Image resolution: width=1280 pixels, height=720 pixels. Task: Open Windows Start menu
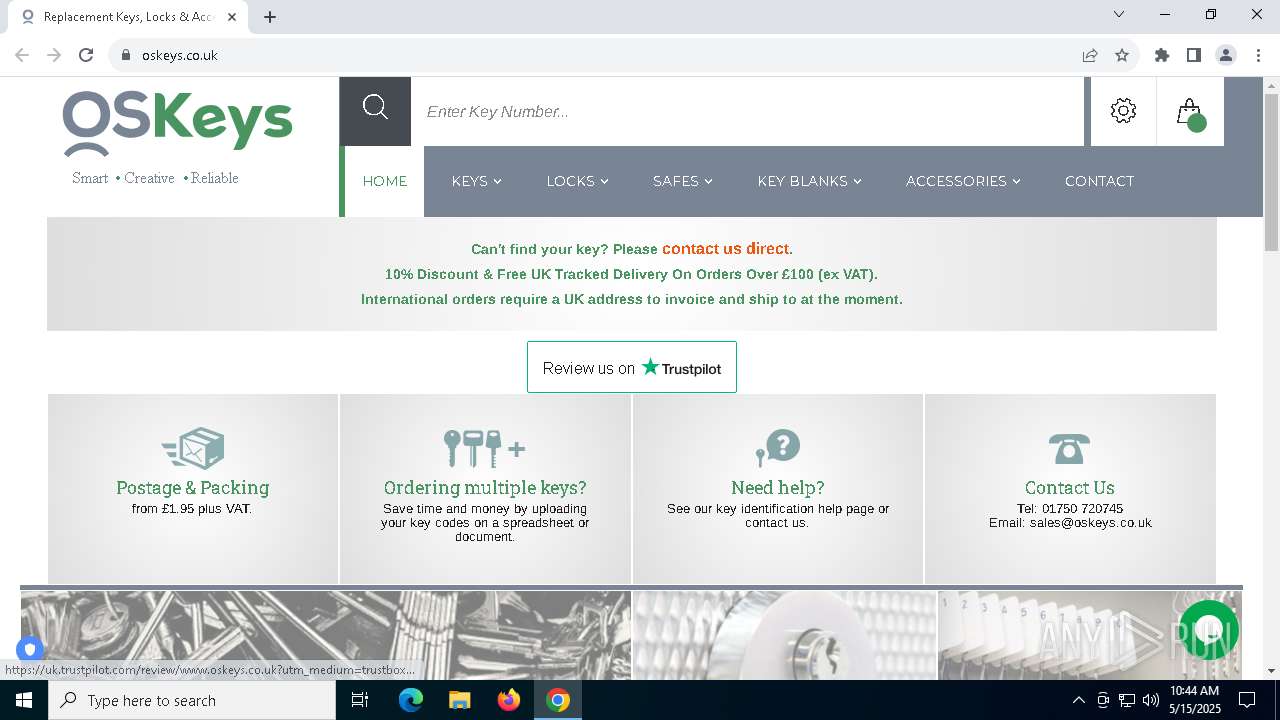(x=24, y=700)
